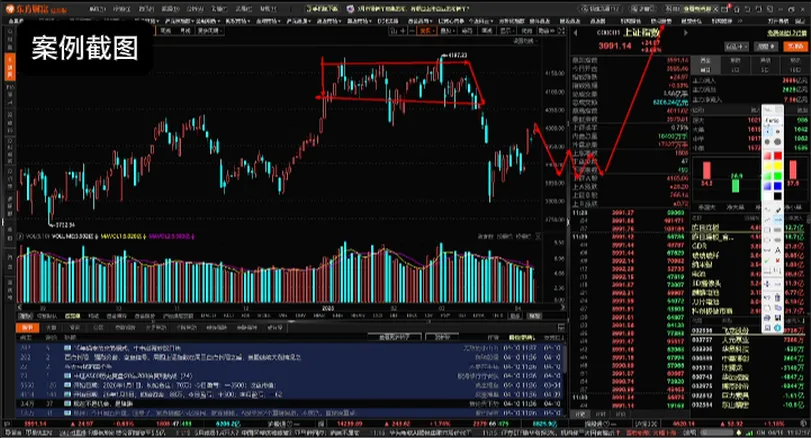Pick the black swatch in the drawing palette
This screenshot has height=438, width=811.
coord(778,196)
